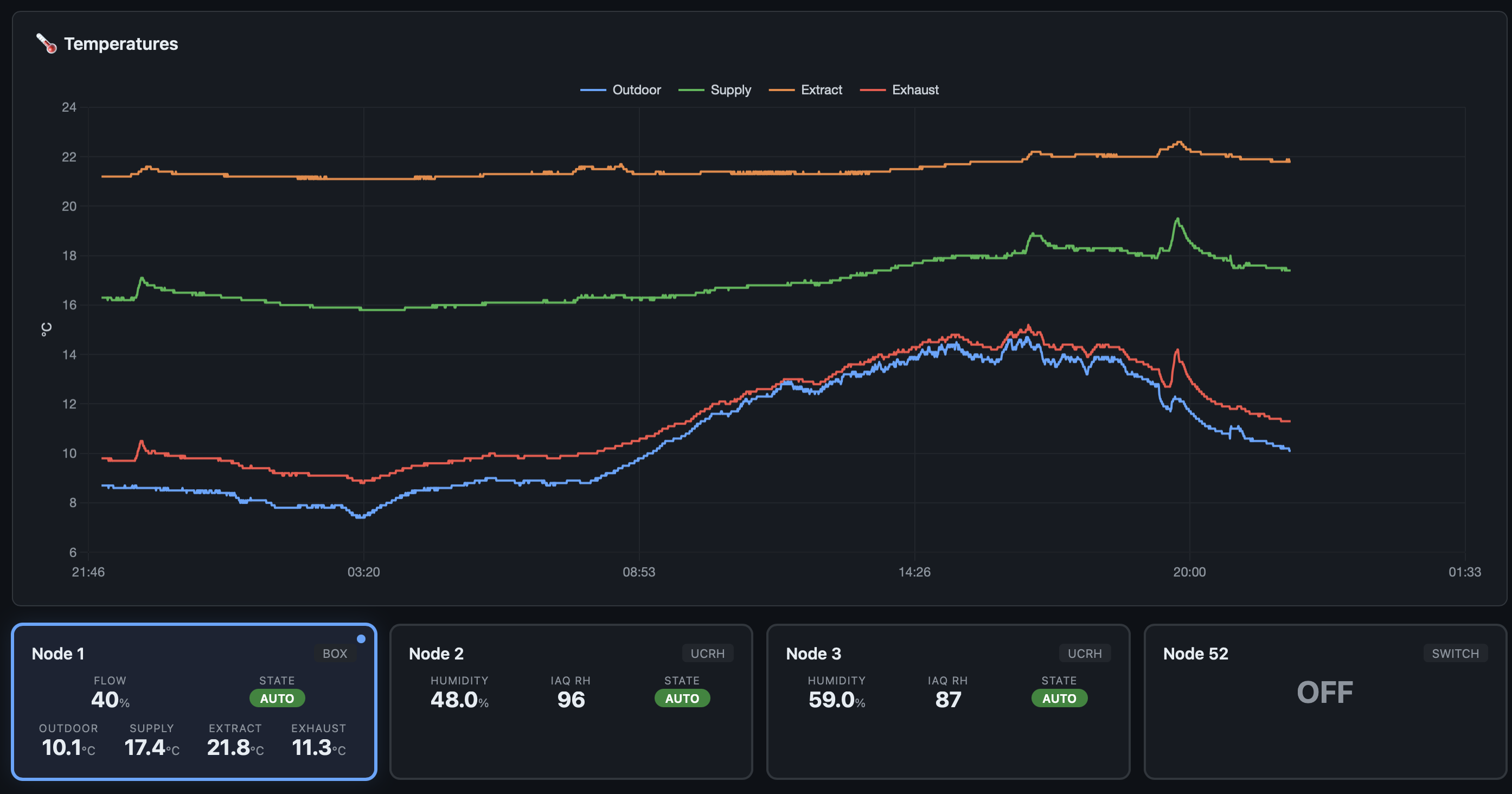Click the 14:26 time label on the x-axis
Screen dimensions: 1512x794
pyautogui.click(x=914, y=572)
